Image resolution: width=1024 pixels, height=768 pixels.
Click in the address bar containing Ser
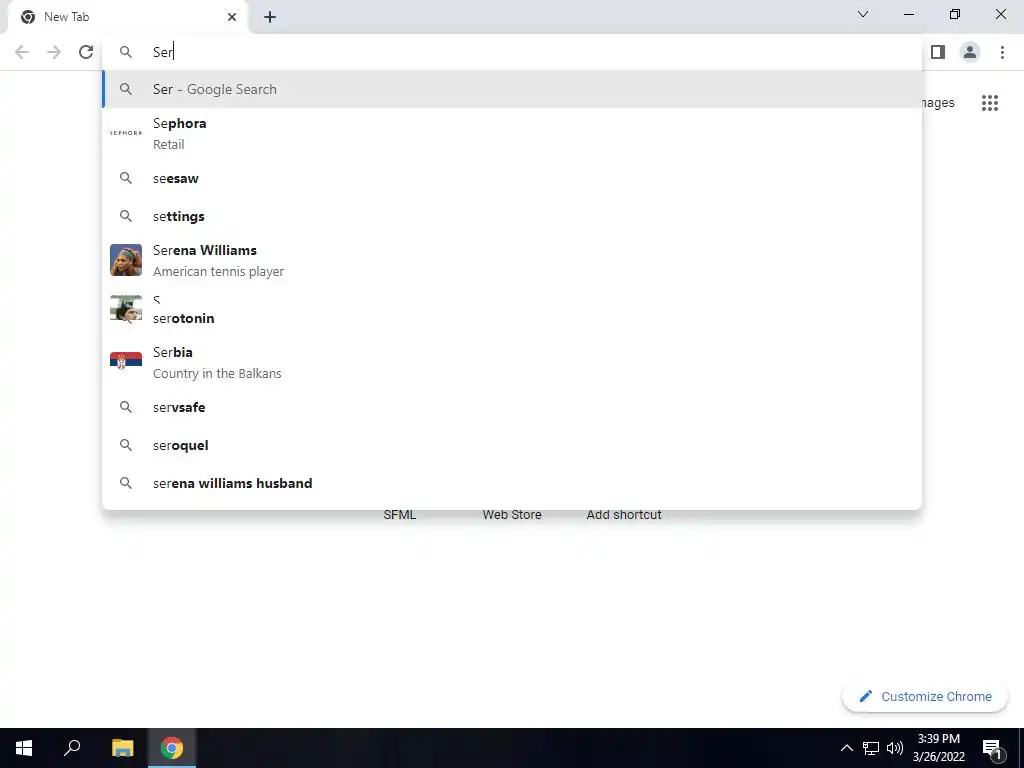(512, 52)
